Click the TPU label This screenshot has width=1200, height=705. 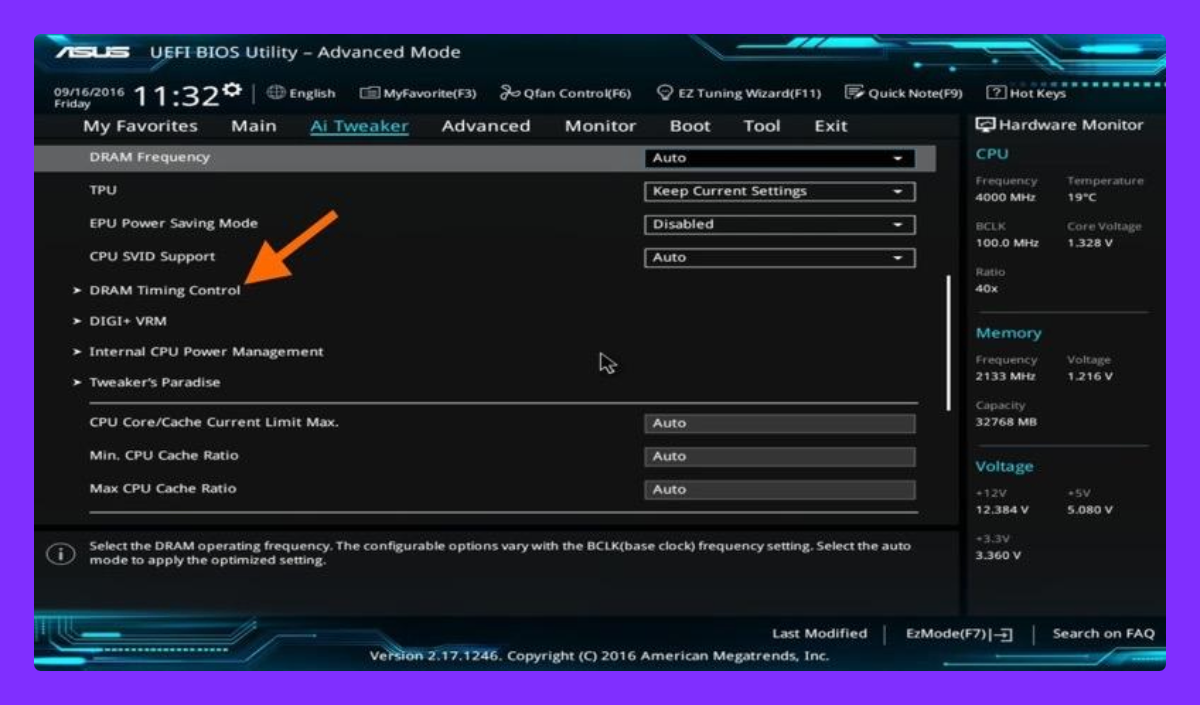coord(103,190)
